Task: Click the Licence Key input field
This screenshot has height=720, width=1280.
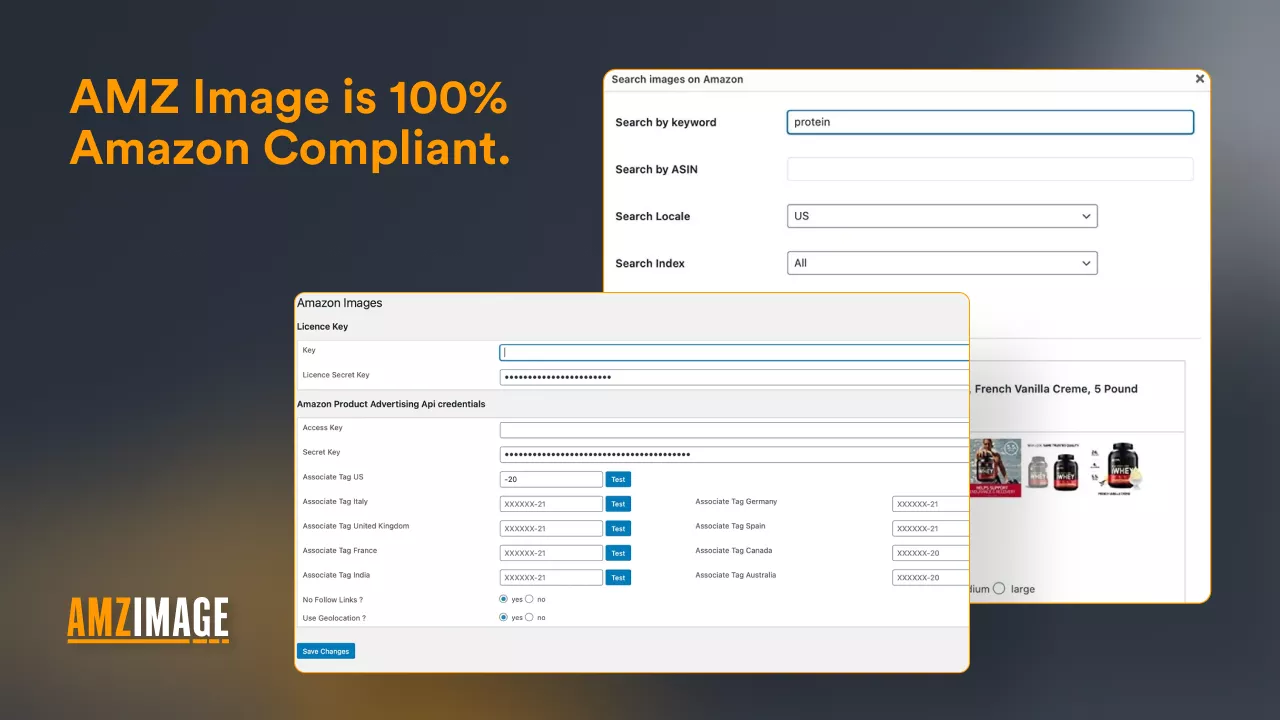Action: point(734,352)
